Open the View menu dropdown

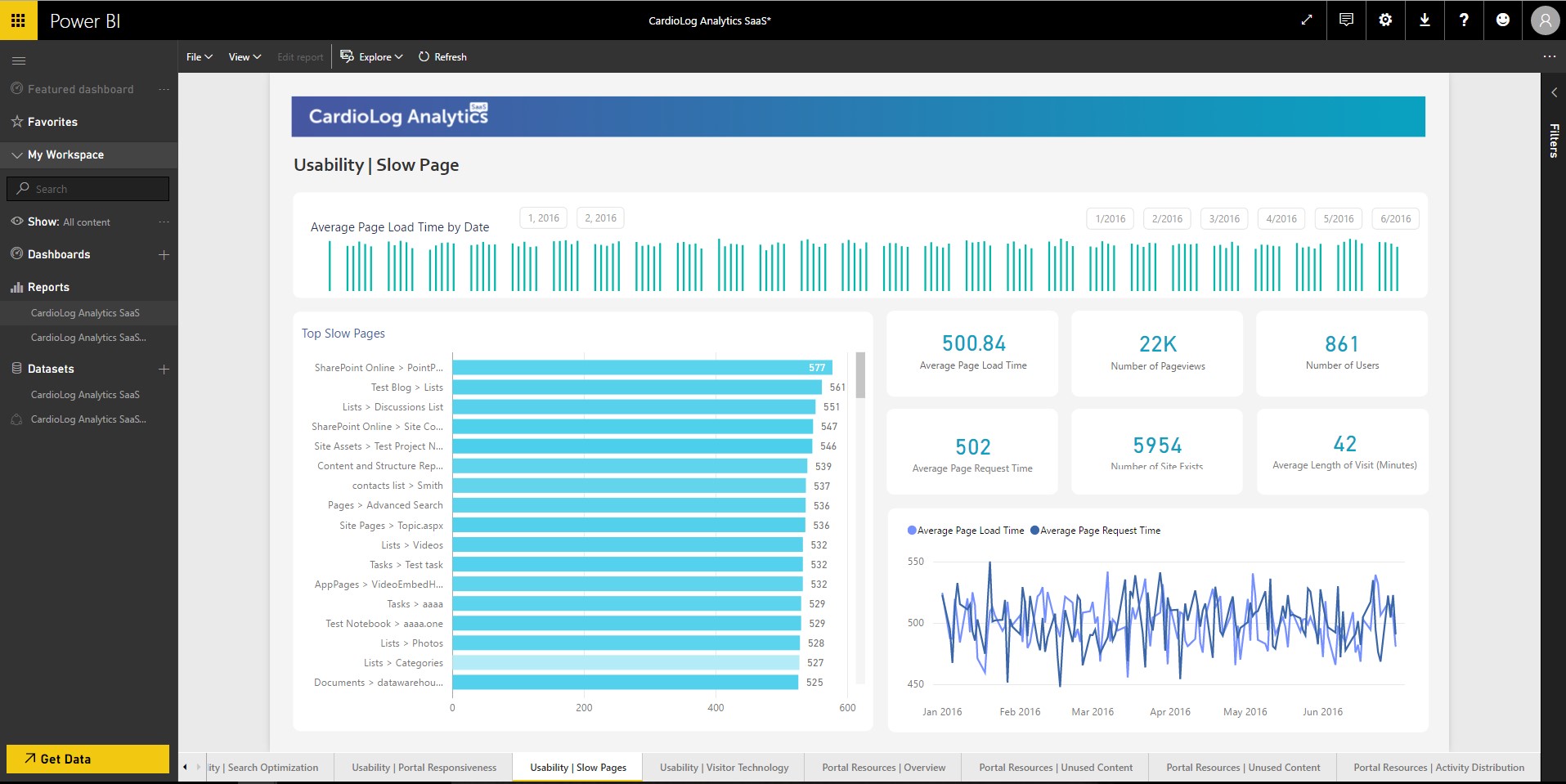[x=245, y=56]
